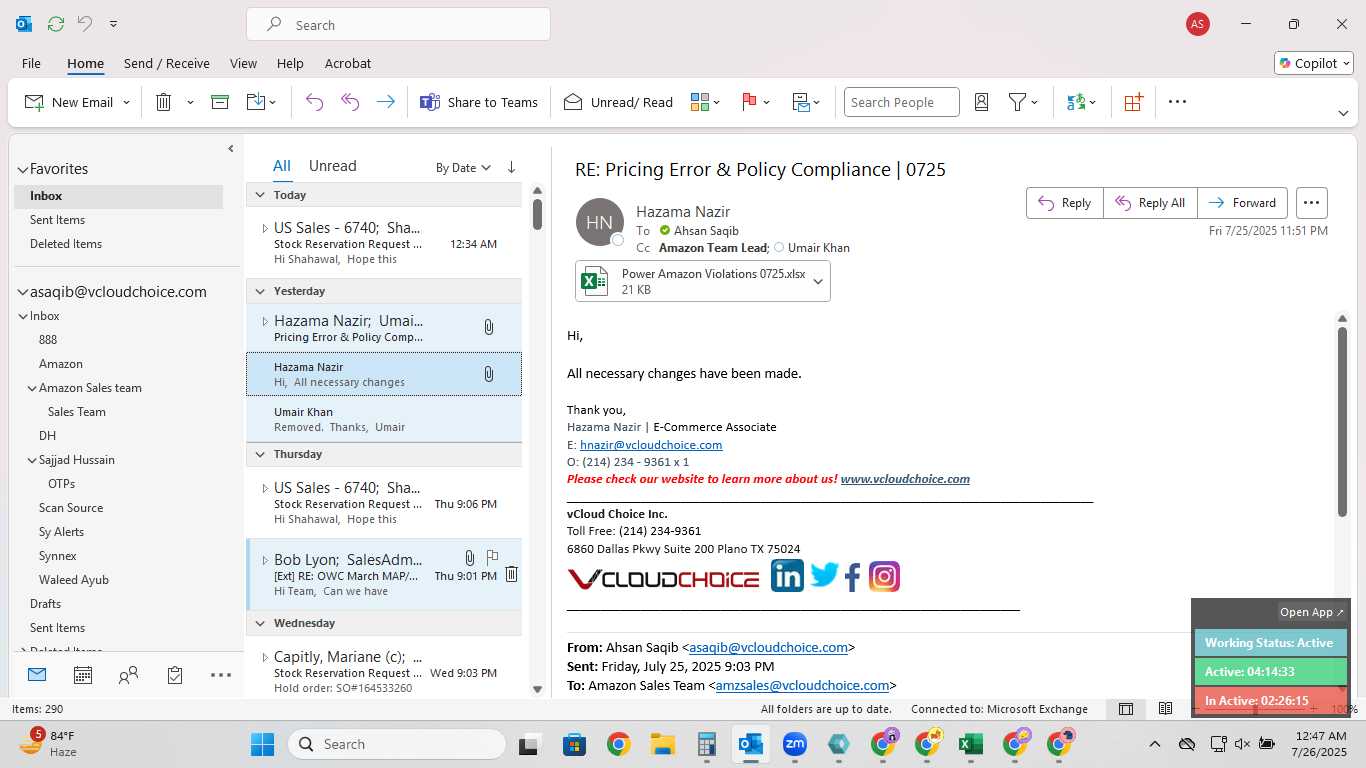The width and height of the screenshot is (1366, 768).
Task: Collapse the Favorites section
Action: [x=23, y=169]
